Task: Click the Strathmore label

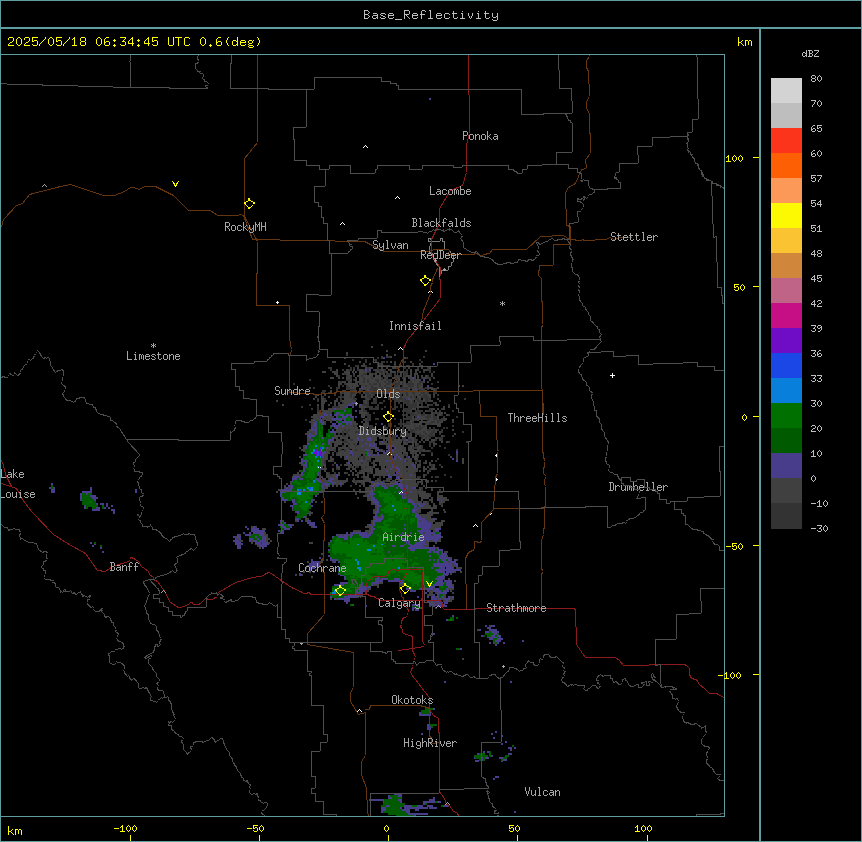Action: tap(516, 608)
